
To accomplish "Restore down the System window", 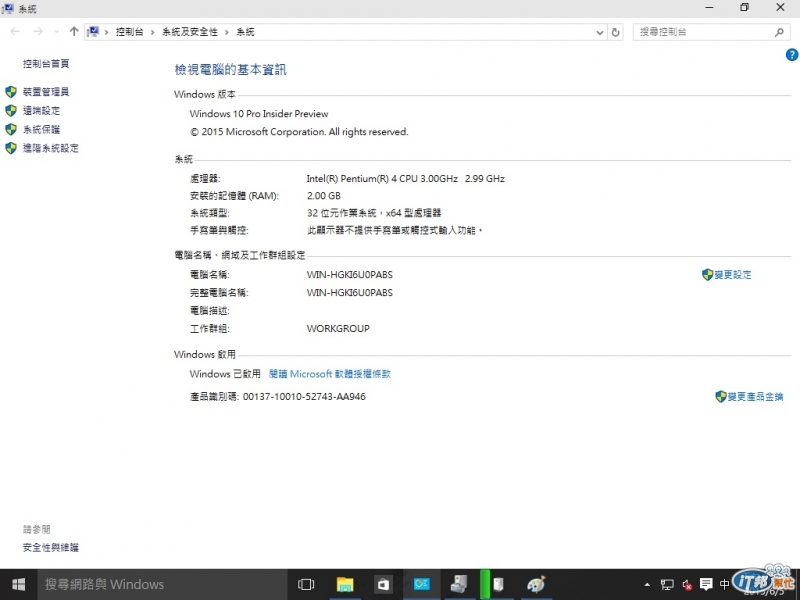I will 744,8.
